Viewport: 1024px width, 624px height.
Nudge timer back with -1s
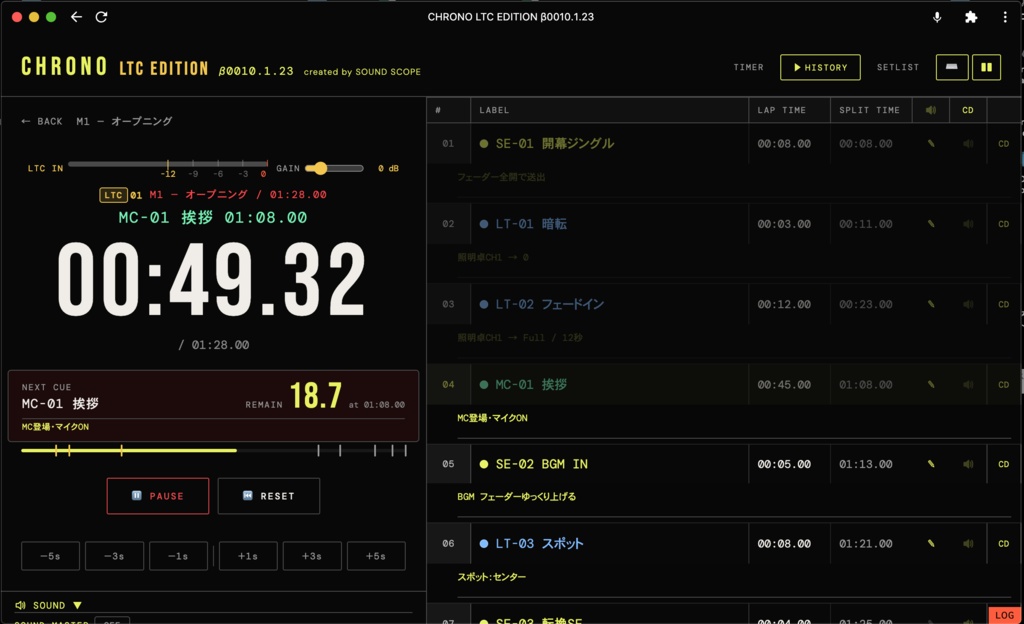(178, 556)
